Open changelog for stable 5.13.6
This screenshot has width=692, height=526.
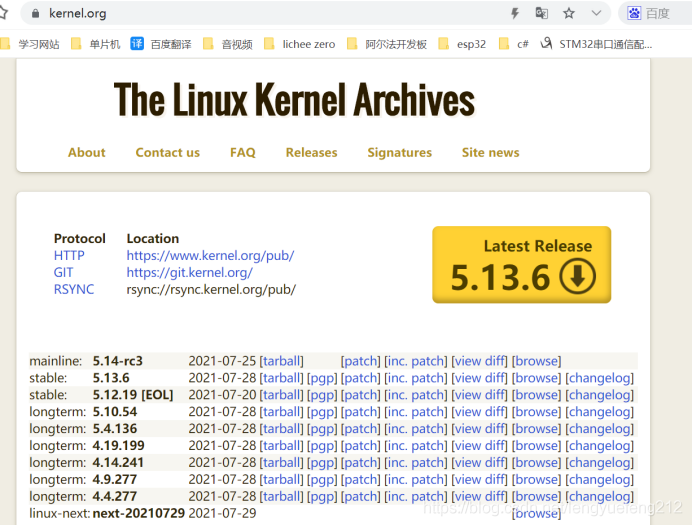(600, 378)
